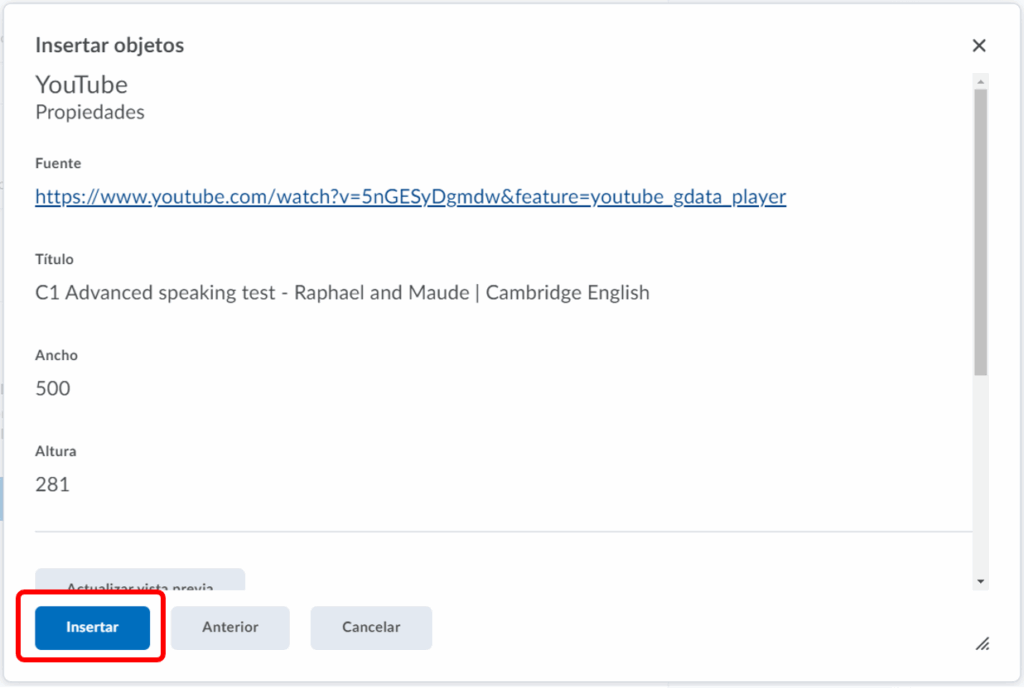Click the Altura field label

pos(56,451)
